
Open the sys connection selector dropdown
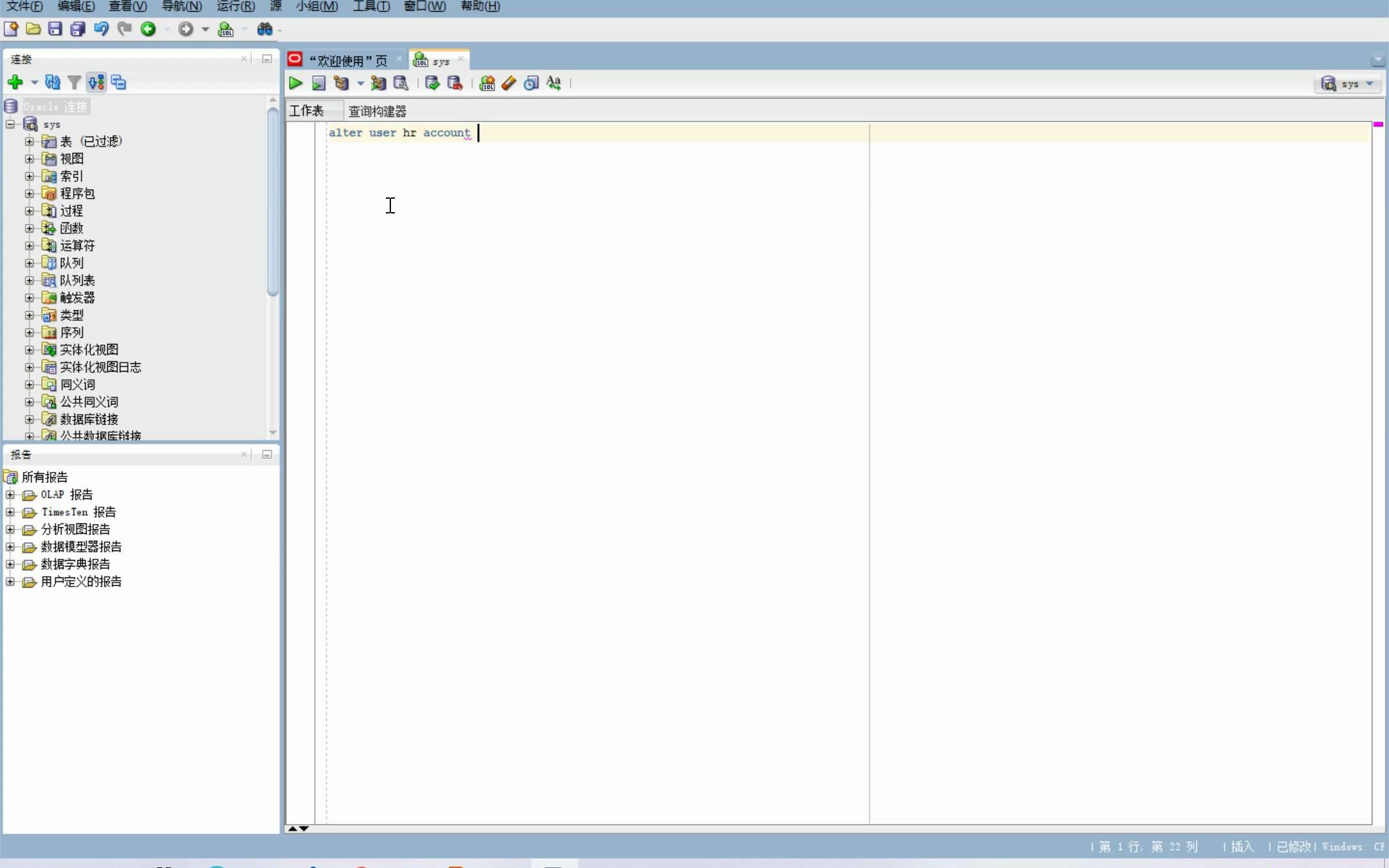pyautogui.click(x=1348, y=84)
